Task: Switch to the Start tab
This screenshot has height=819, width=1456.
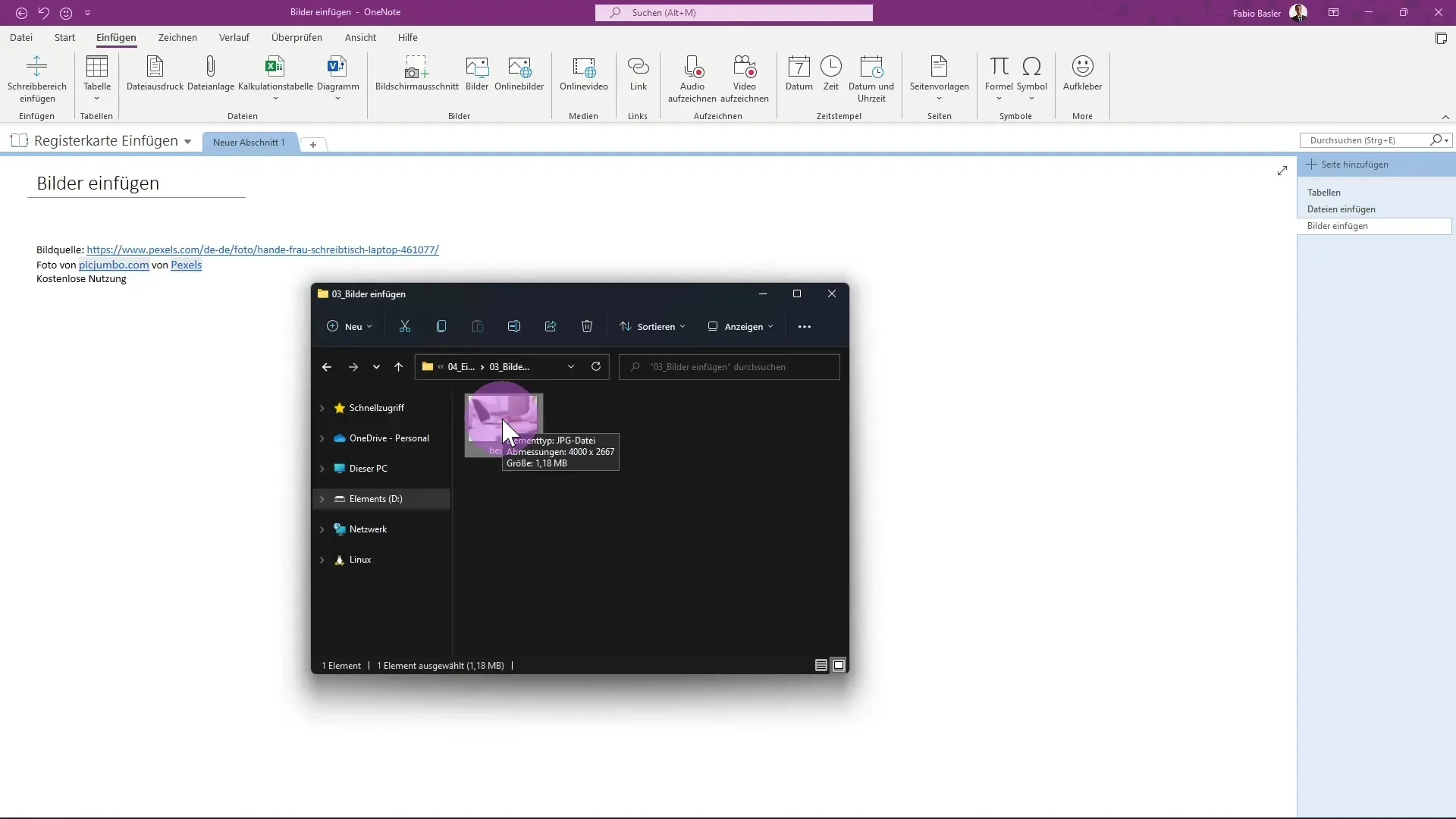Action: tap(64, 37)
